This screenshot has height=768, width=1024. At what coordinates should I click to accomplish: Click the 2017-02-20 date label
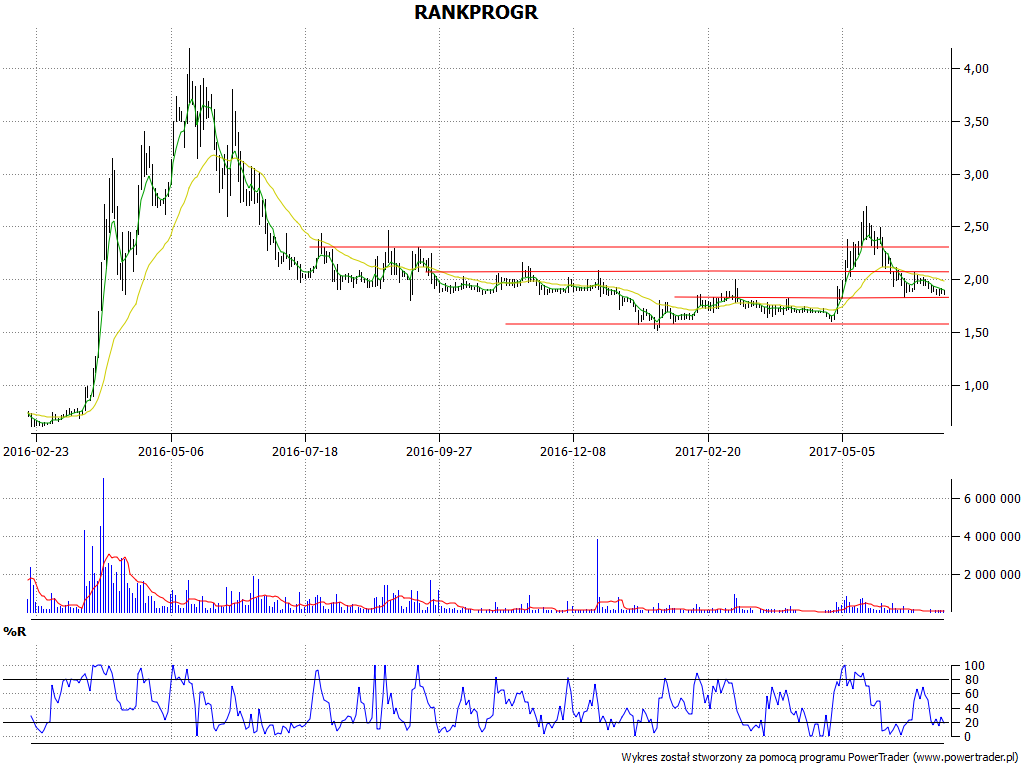coord(708,451)
